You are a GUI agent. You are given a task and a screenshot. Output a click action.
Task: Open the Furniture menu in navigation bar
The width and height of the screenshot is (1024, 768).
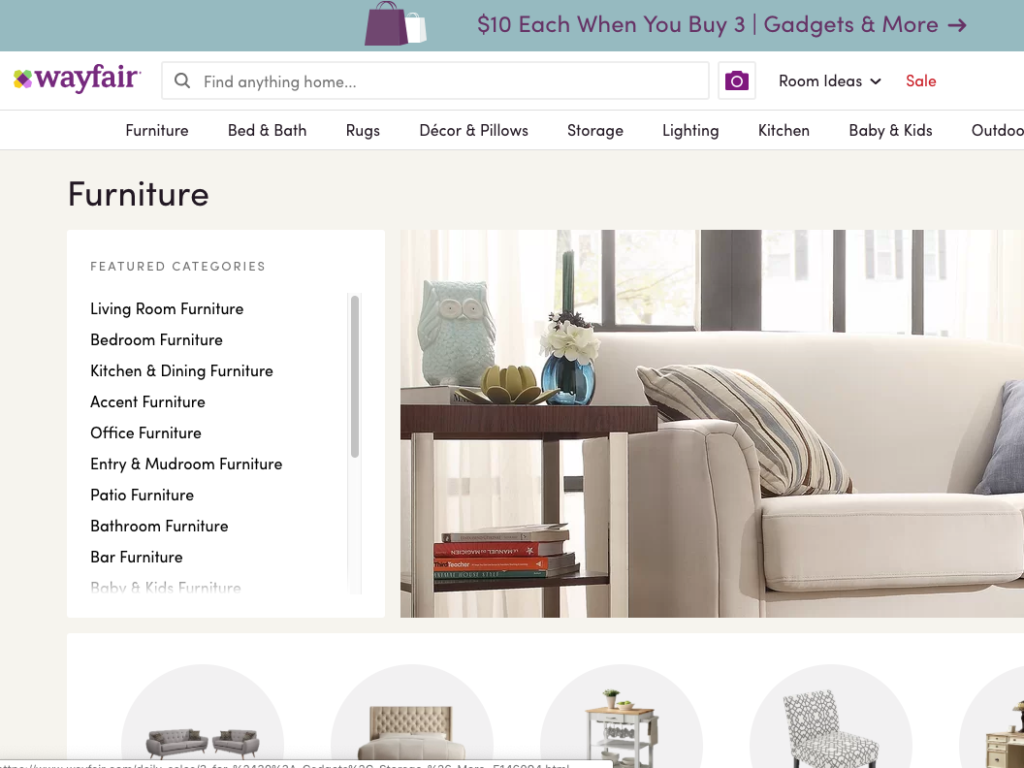tap(157, 131)
